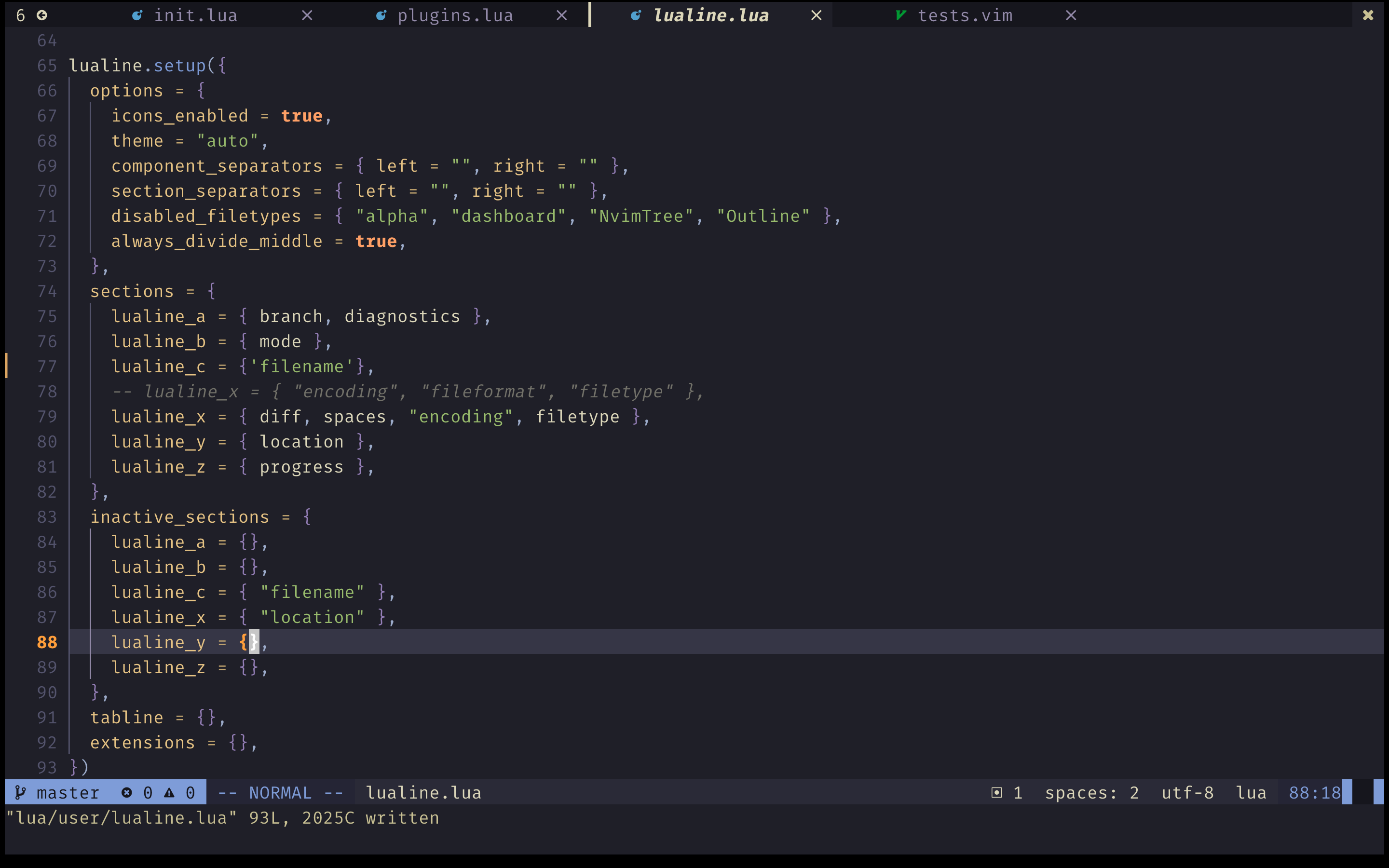Click the 88:18 cursor location entry
Screen dimensions: 1389x868
(1315, 793)
